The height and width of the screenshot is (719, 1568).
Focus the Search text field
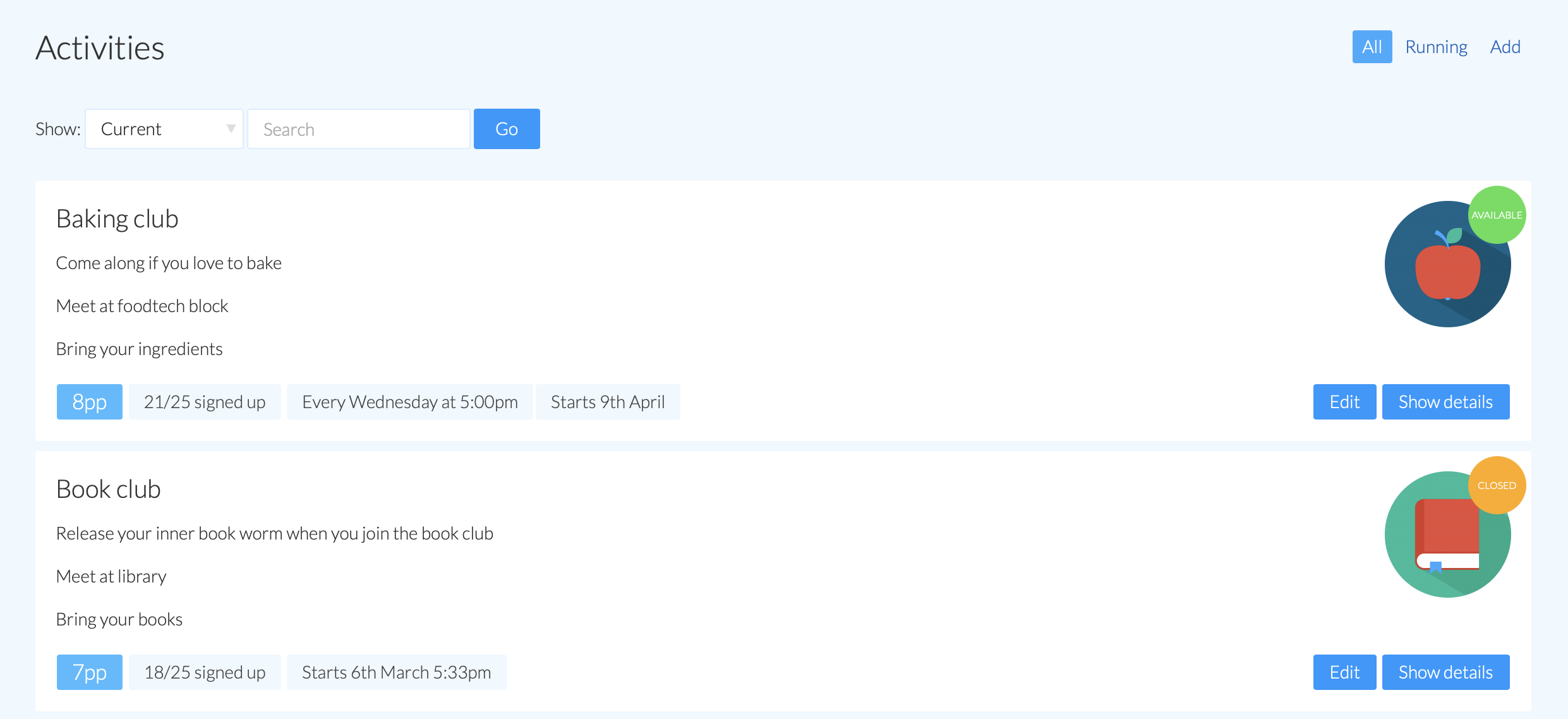(x=358, y=129)
